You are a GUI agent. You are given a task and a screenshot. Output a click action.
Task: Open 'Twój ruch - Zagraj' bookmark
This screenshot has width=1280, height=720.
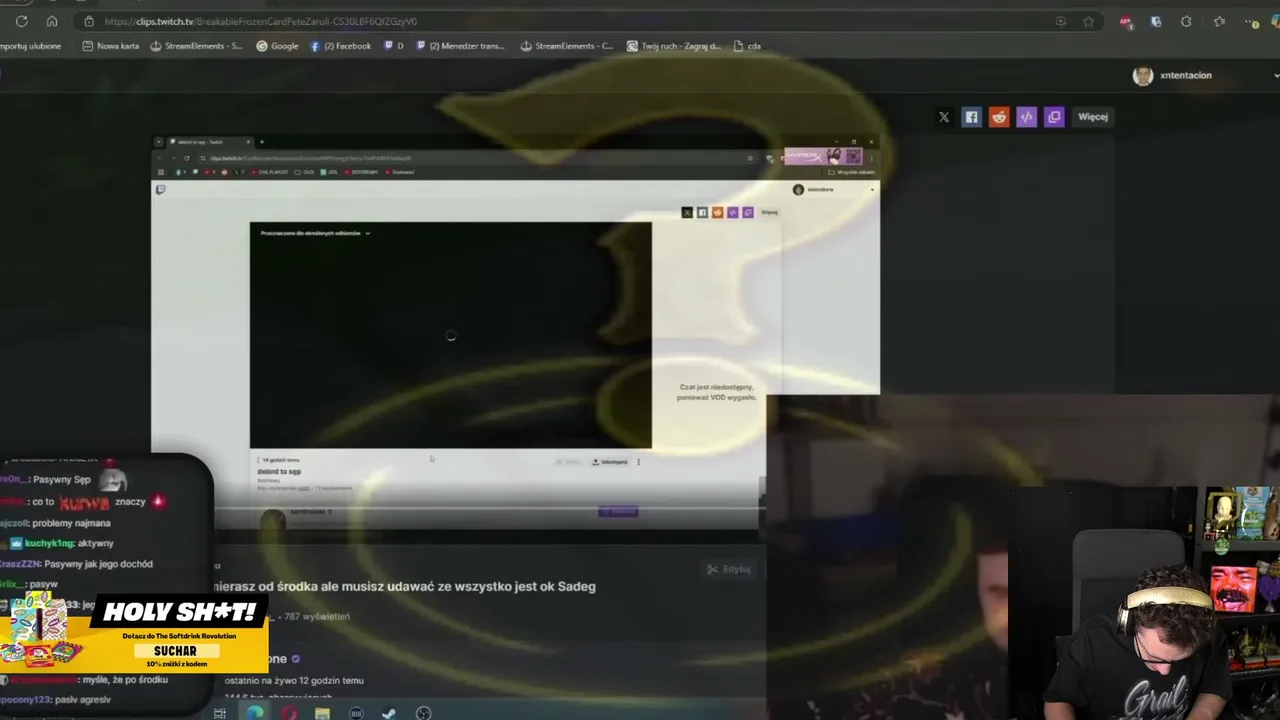pos(673,46)
